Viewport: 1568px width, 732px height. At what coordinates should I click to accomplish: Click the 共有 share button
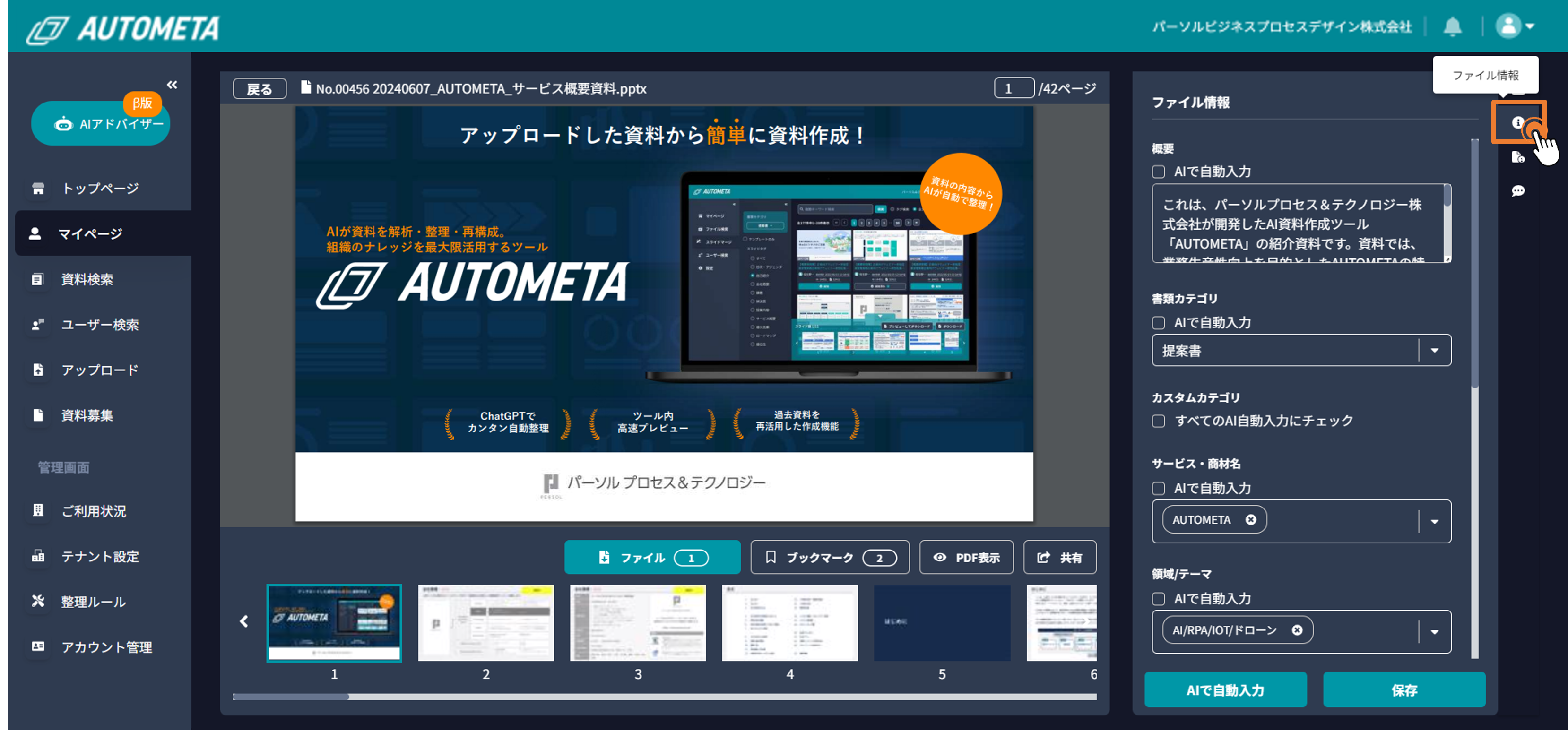(1060, 557)
